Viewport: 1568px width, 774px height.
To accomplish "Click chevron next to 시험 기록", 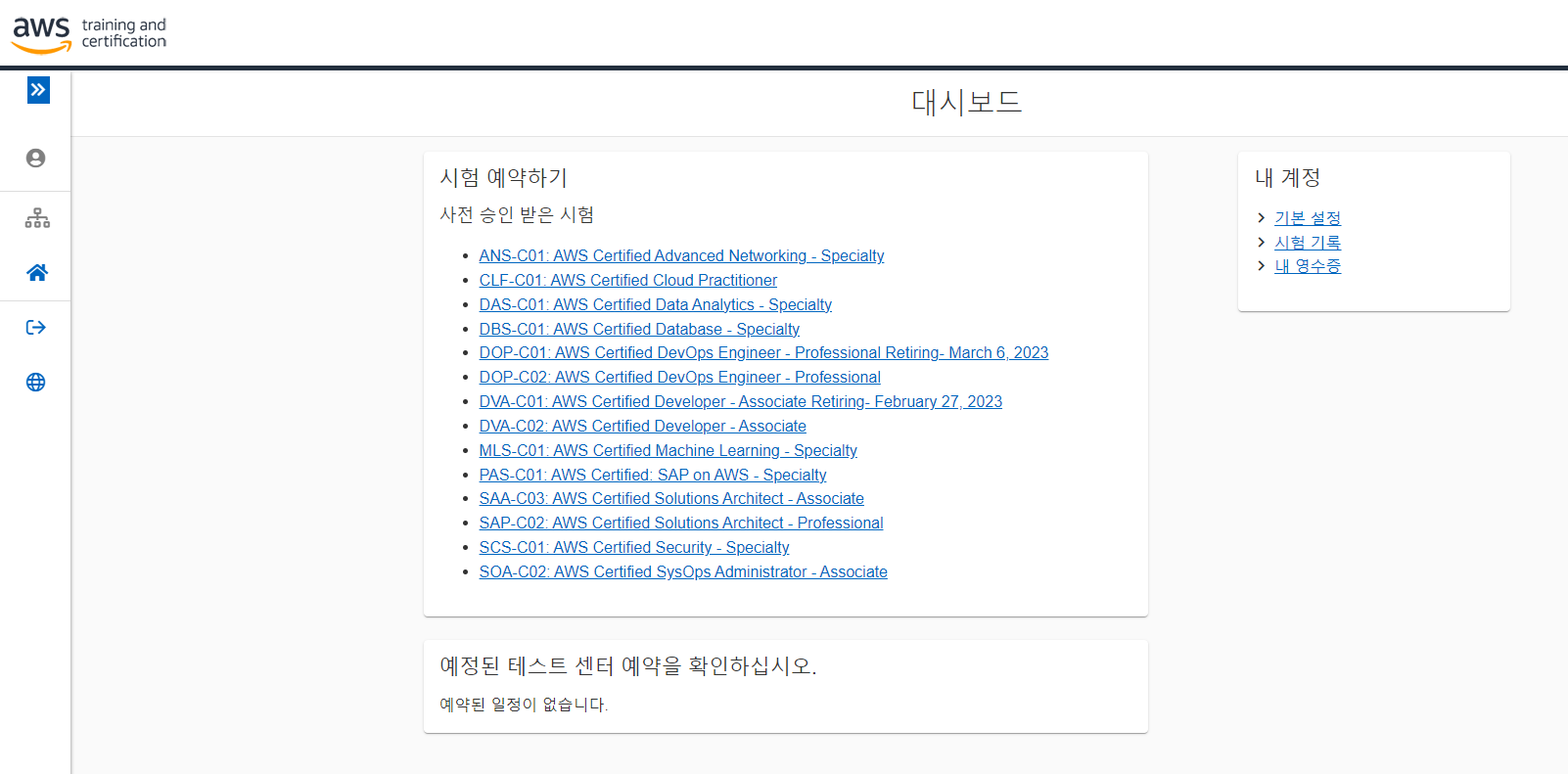I will (1261, 242).
